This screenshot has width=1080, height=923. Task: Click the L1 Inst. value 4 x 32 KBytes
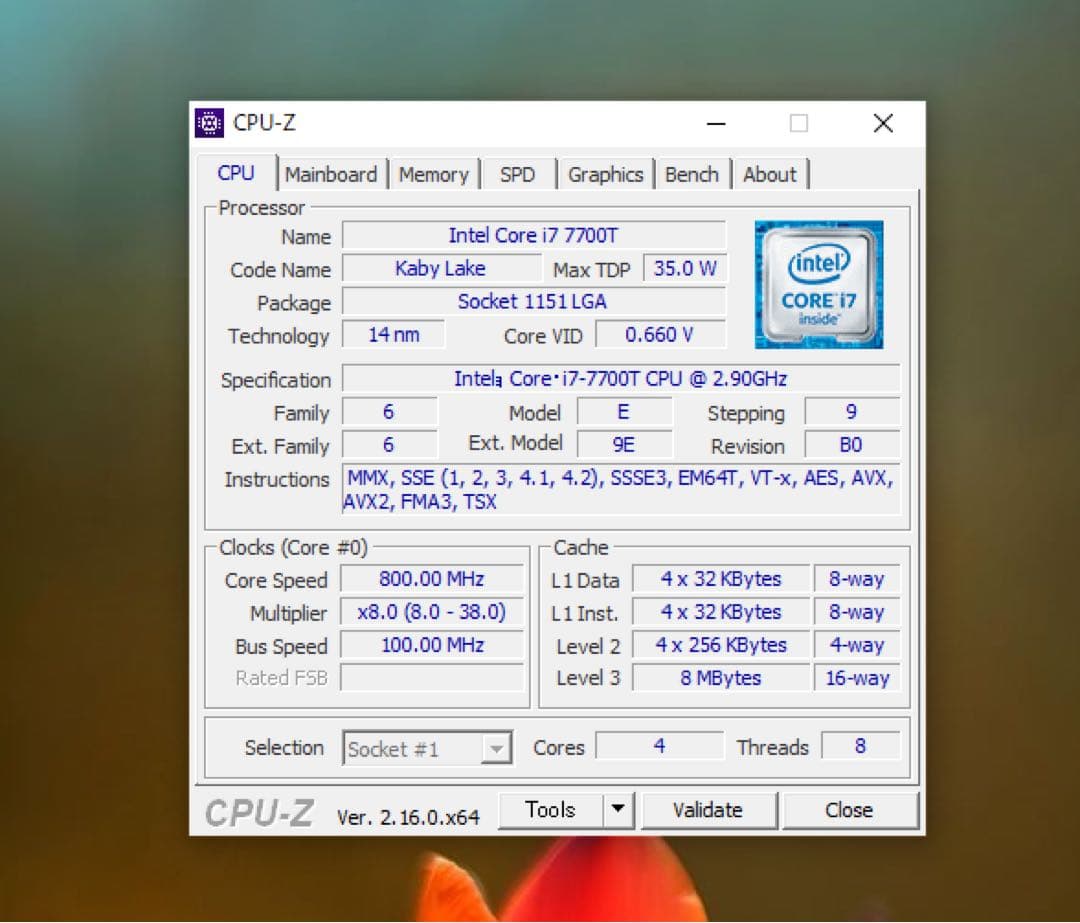pyautogui.click(x=720, y=612)
